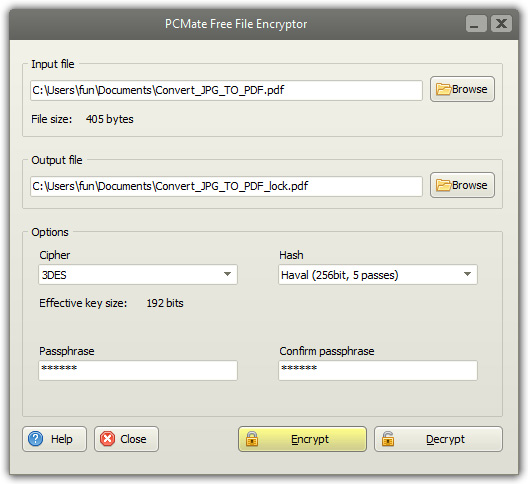Image resolution: width=528 pixels, height=484 pixels.
Task: Click the folder icon beside Input file Browse
Action: point(443,89)
